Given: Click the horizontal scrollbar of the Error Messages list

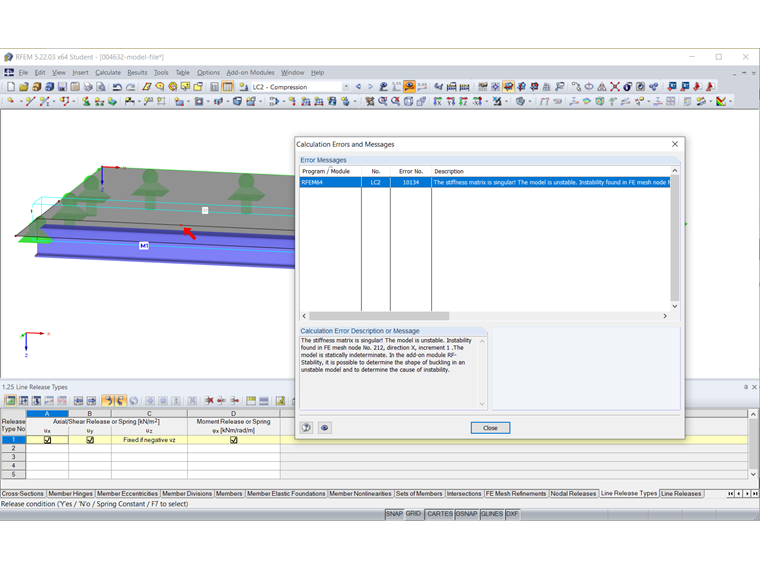Looking at the screenshot, I should click(379, 316).
